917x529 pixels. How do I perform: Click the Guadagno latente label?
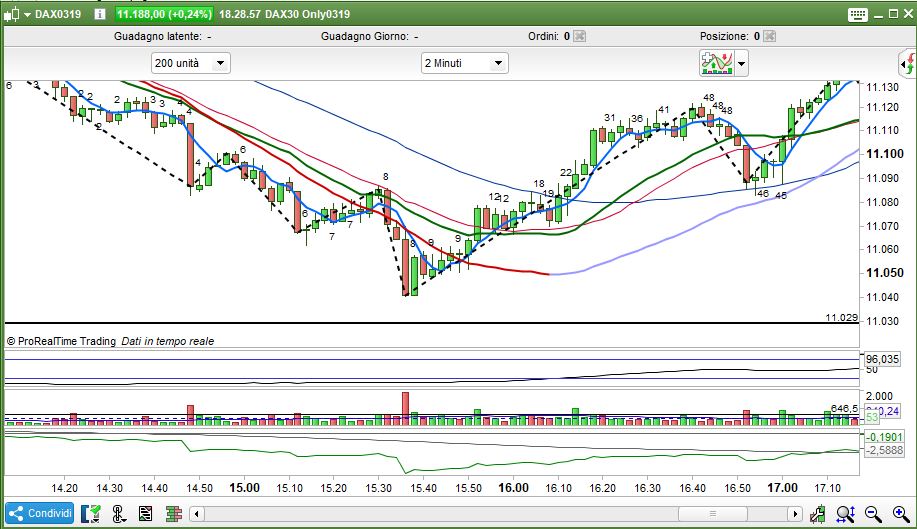click(x=157, y=36)
